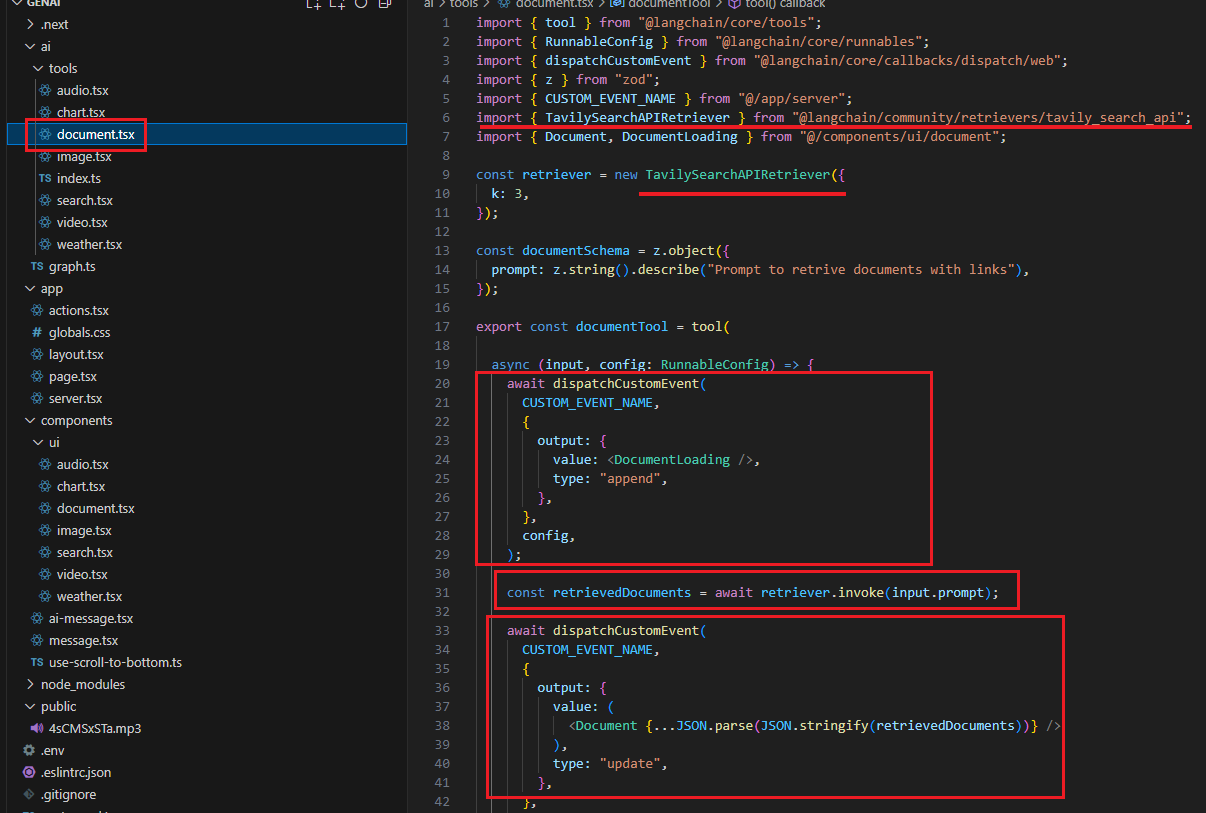Click line number 40 in the gutter
This screenshot has height=813, width=1206.
coord(442,764)
